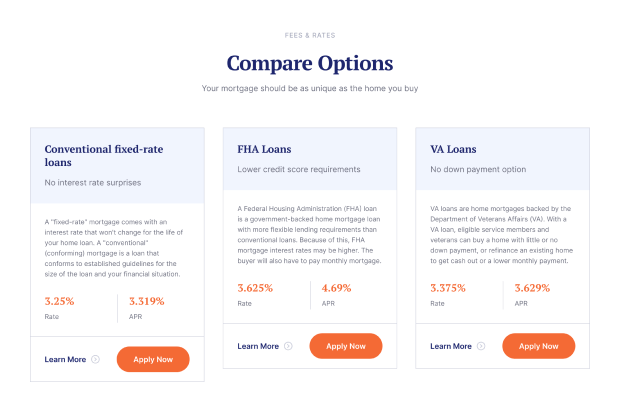Open Learn More link in FHA Loans card
The width and height of the screenshot is (620, 413).
click(258, 346)
